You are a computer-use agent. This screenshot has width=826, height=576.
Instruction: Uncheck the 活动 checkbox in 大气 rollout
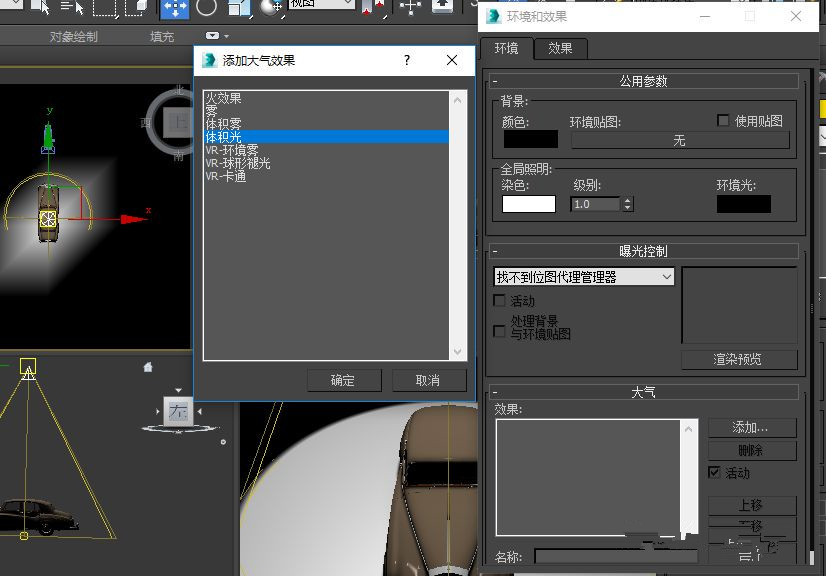tap(714, 472)
